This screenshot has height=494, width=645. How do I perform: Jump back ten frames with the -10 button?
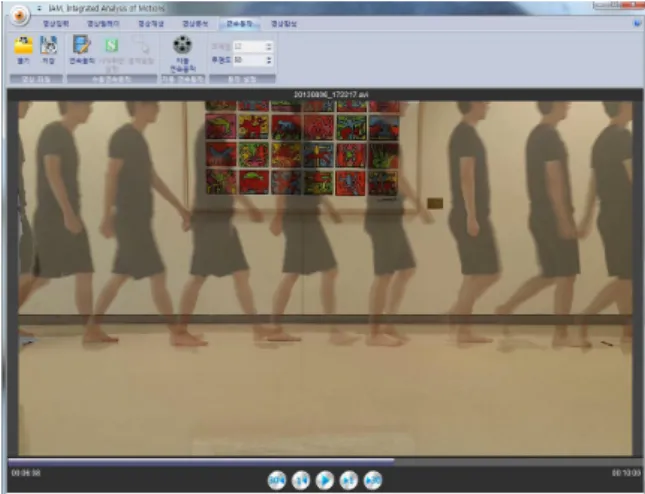tap(277, 480)
